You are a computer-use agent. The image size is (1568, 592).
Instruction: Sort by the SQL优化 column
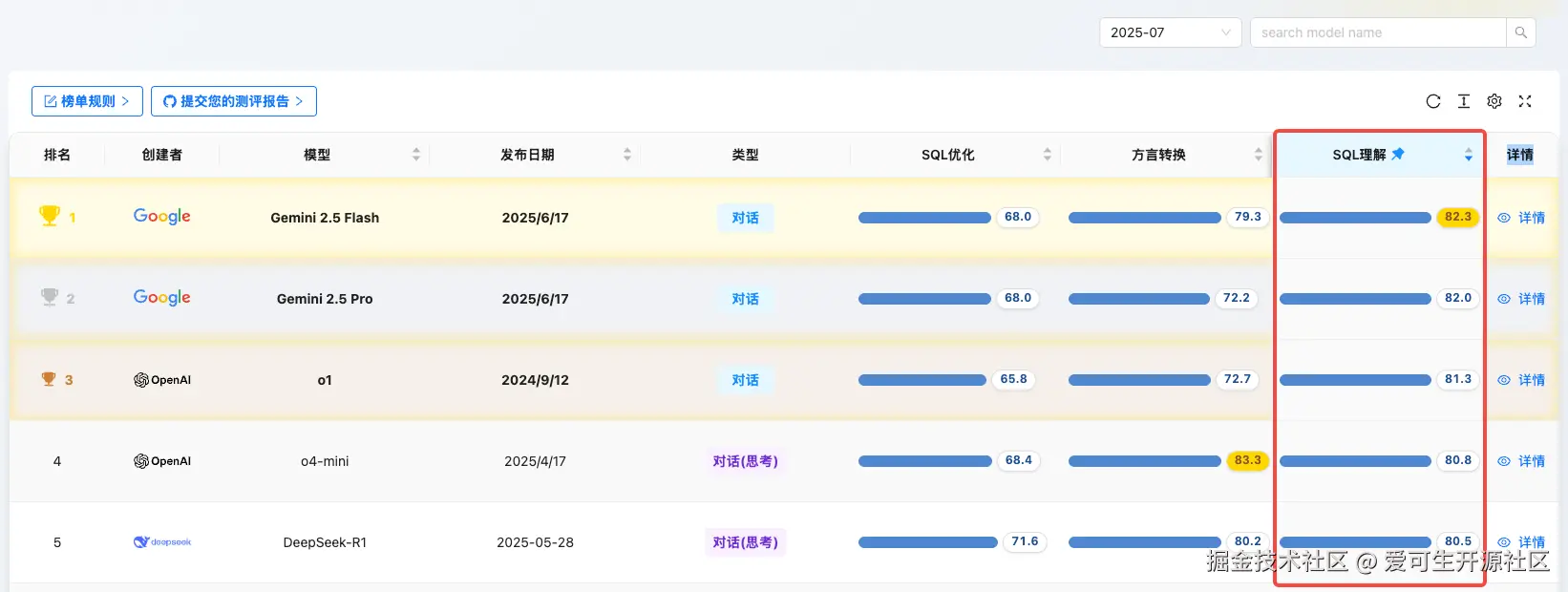tap(1048, 155)
